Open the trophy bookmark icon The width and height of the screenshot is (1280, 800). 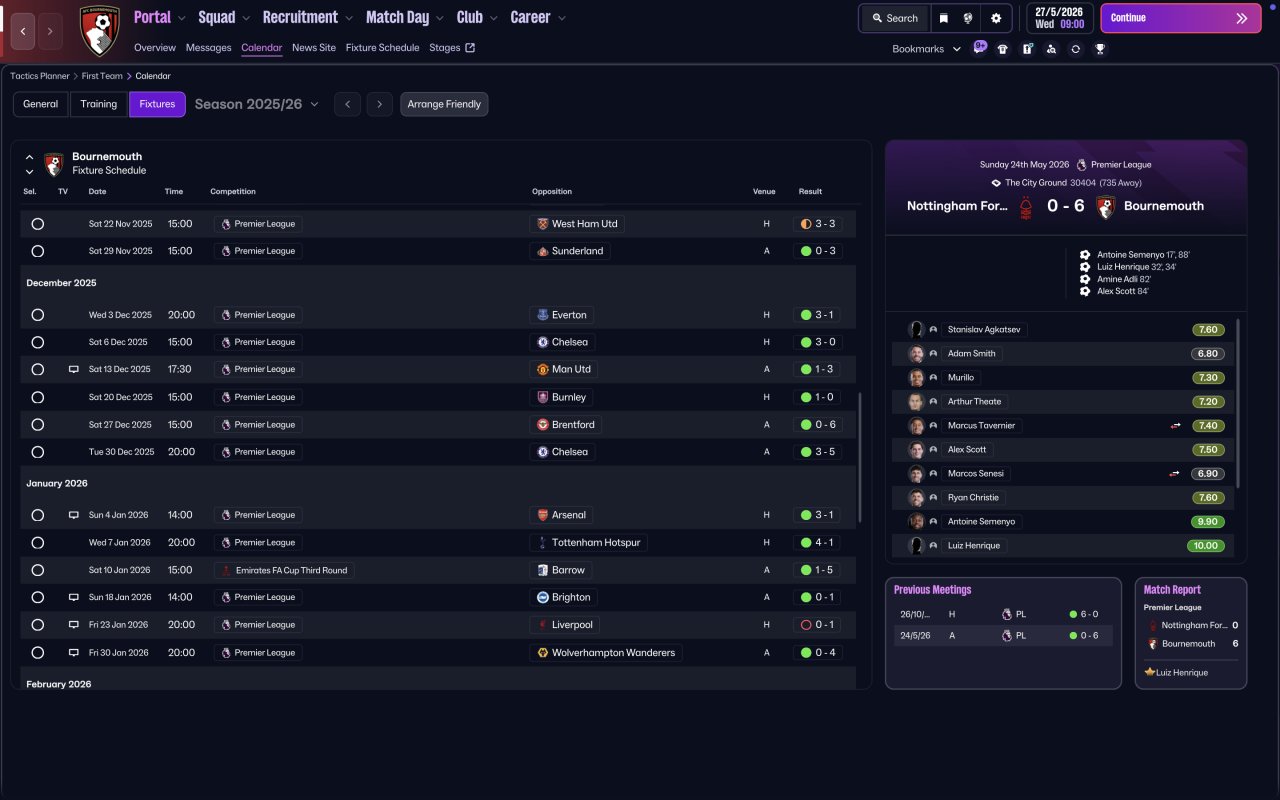[x=1100, y=49]
